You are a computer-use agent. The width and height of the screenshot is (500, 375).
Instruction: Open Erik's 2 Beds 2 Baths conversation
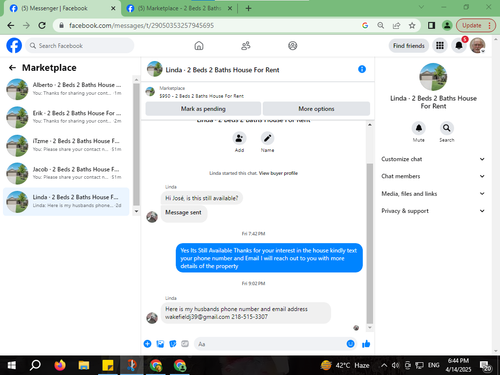tap(66, 117)
